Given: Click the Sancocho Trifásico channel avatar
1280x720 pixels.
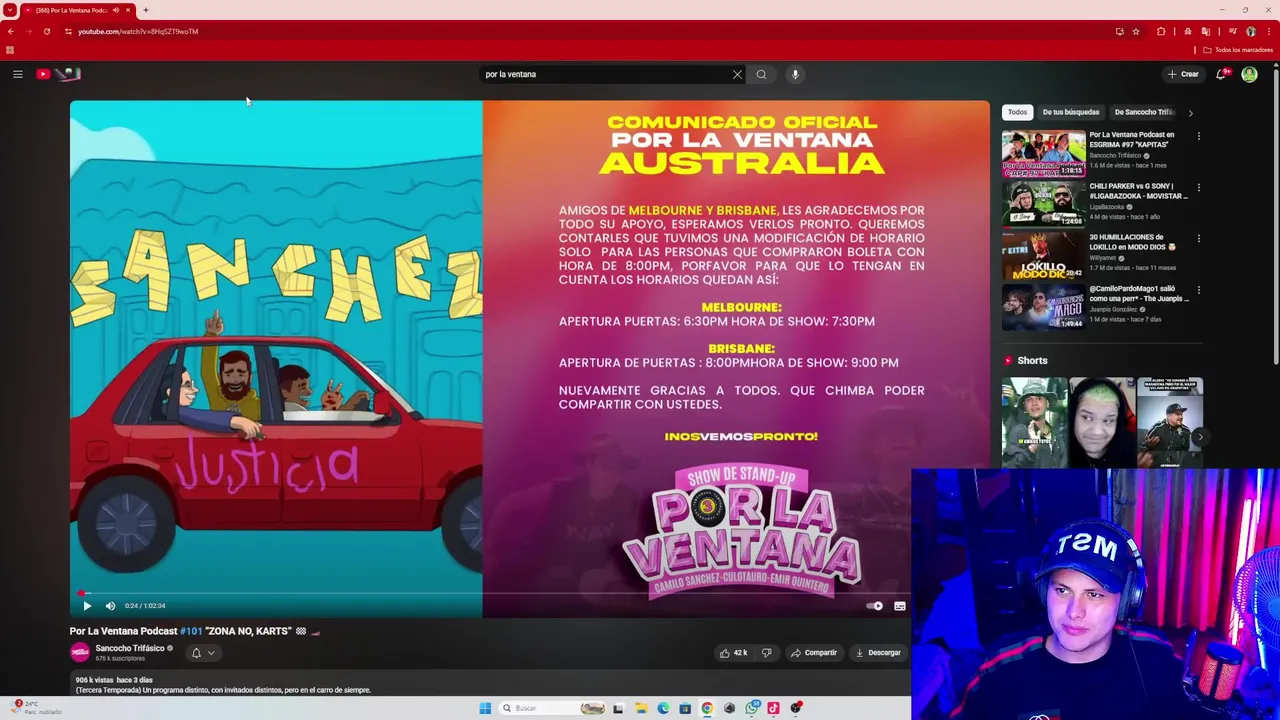Looking at the screenshot, I should click(x=80, y=653).
